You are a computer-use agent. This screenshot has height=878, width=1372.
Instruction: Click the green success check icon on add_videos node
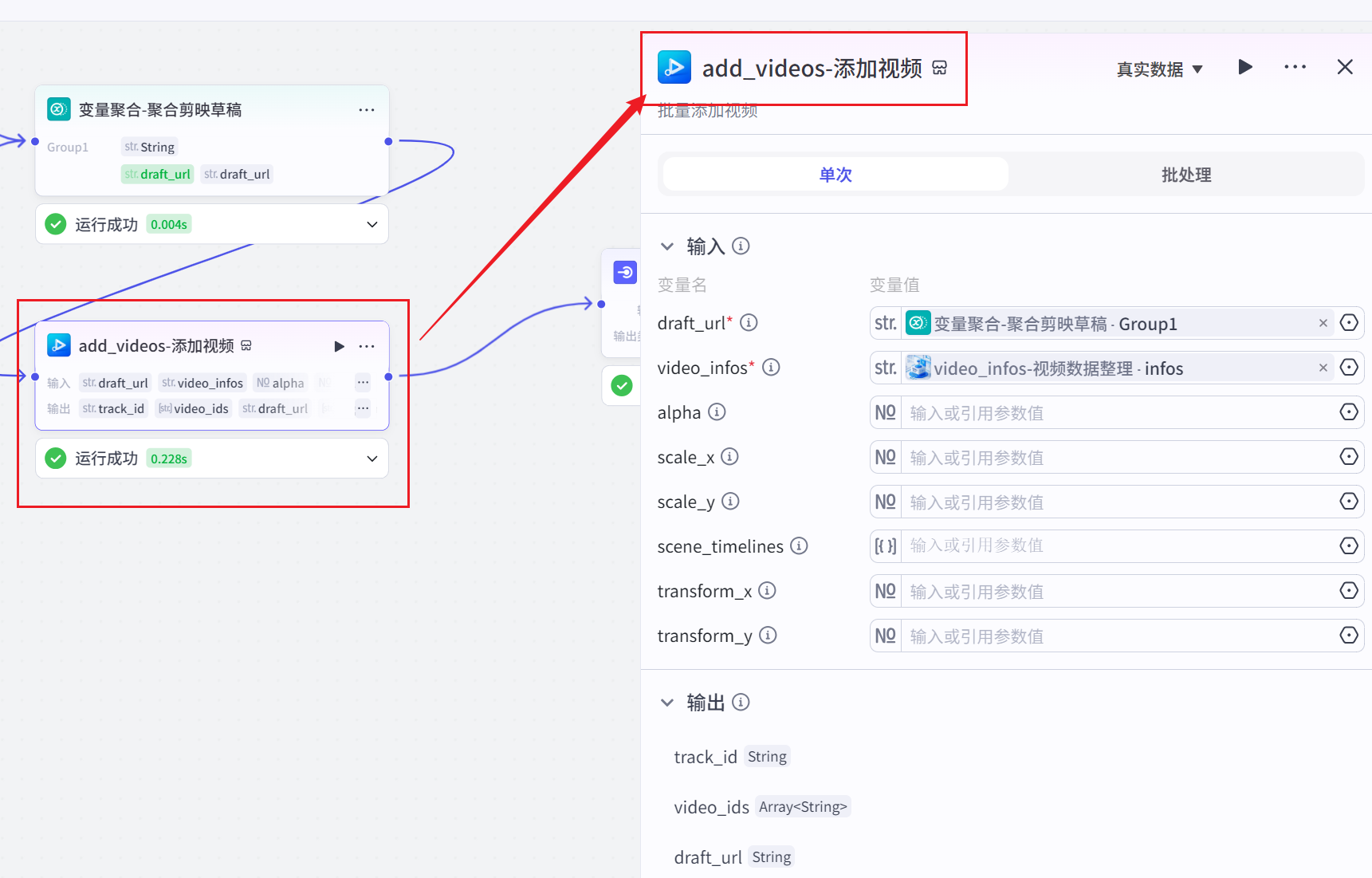click(x=55, y=458)
